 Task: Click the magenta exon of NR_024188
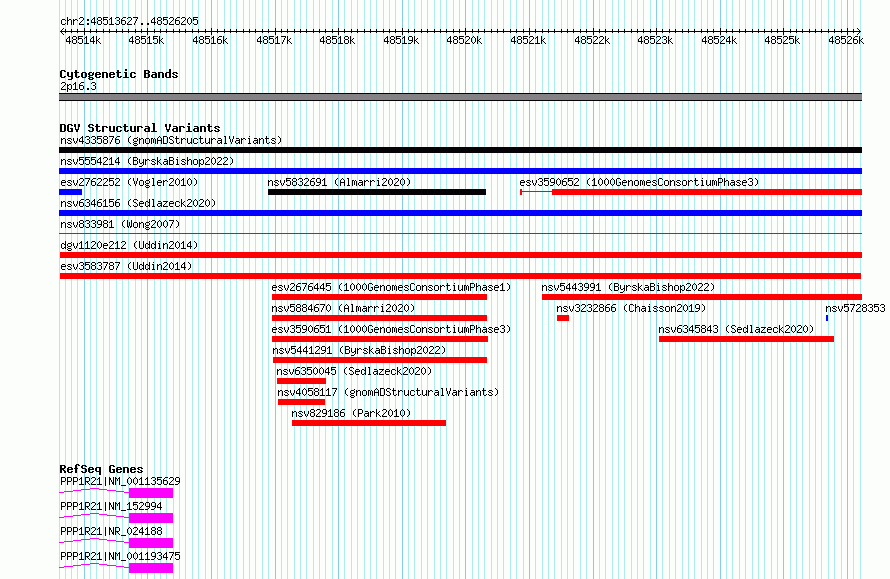151,543
